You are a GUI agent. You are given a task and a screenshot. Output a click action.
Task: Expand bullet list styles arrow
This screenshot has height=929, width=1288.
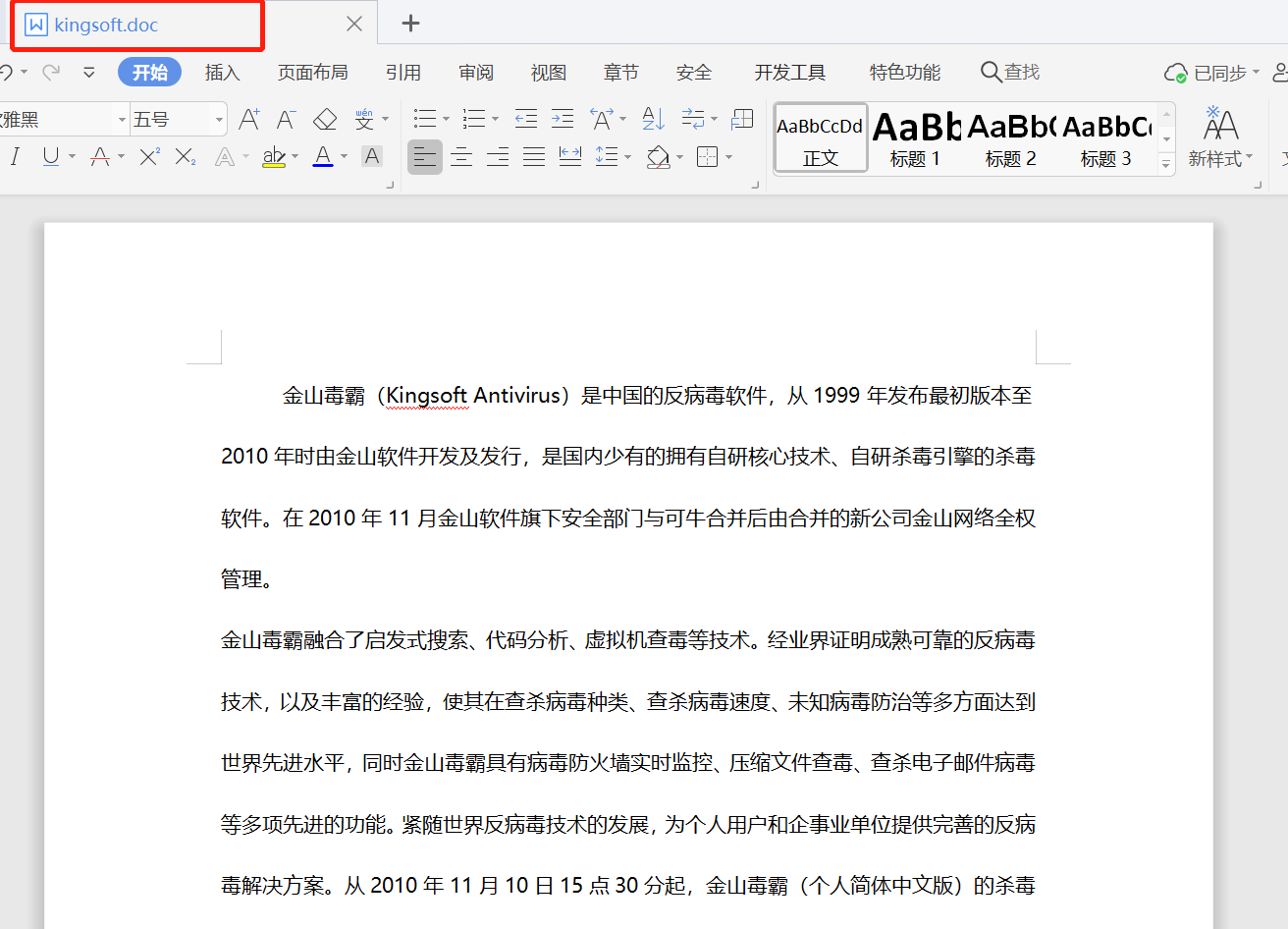click(x=446, y=119)
